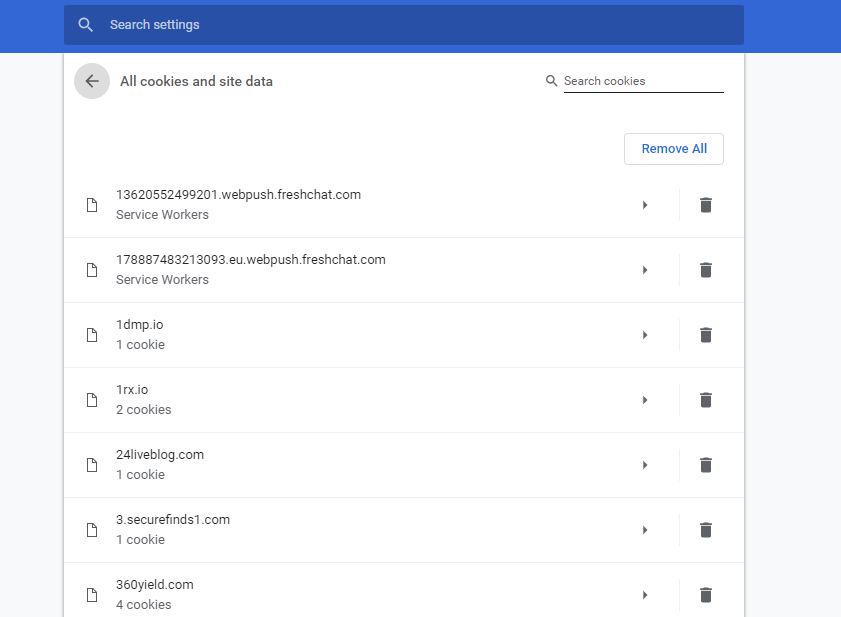Click 'Service Workers' under 13620552499201.webpush.freshchat.com
The height and width of the screenshot is (617, 841).
click(162, 215)
